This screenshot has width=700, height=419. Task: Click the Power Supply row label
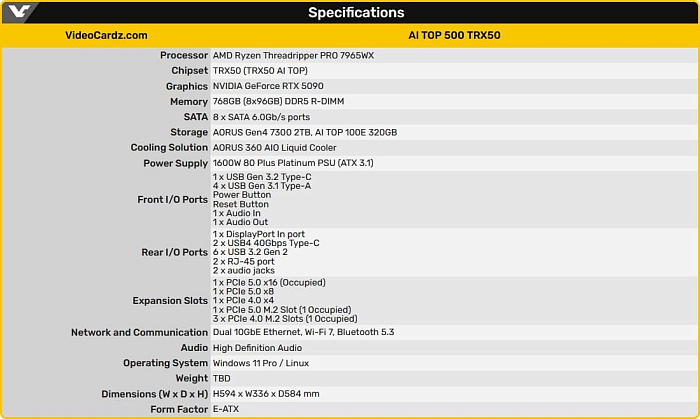tap(175, 163)
